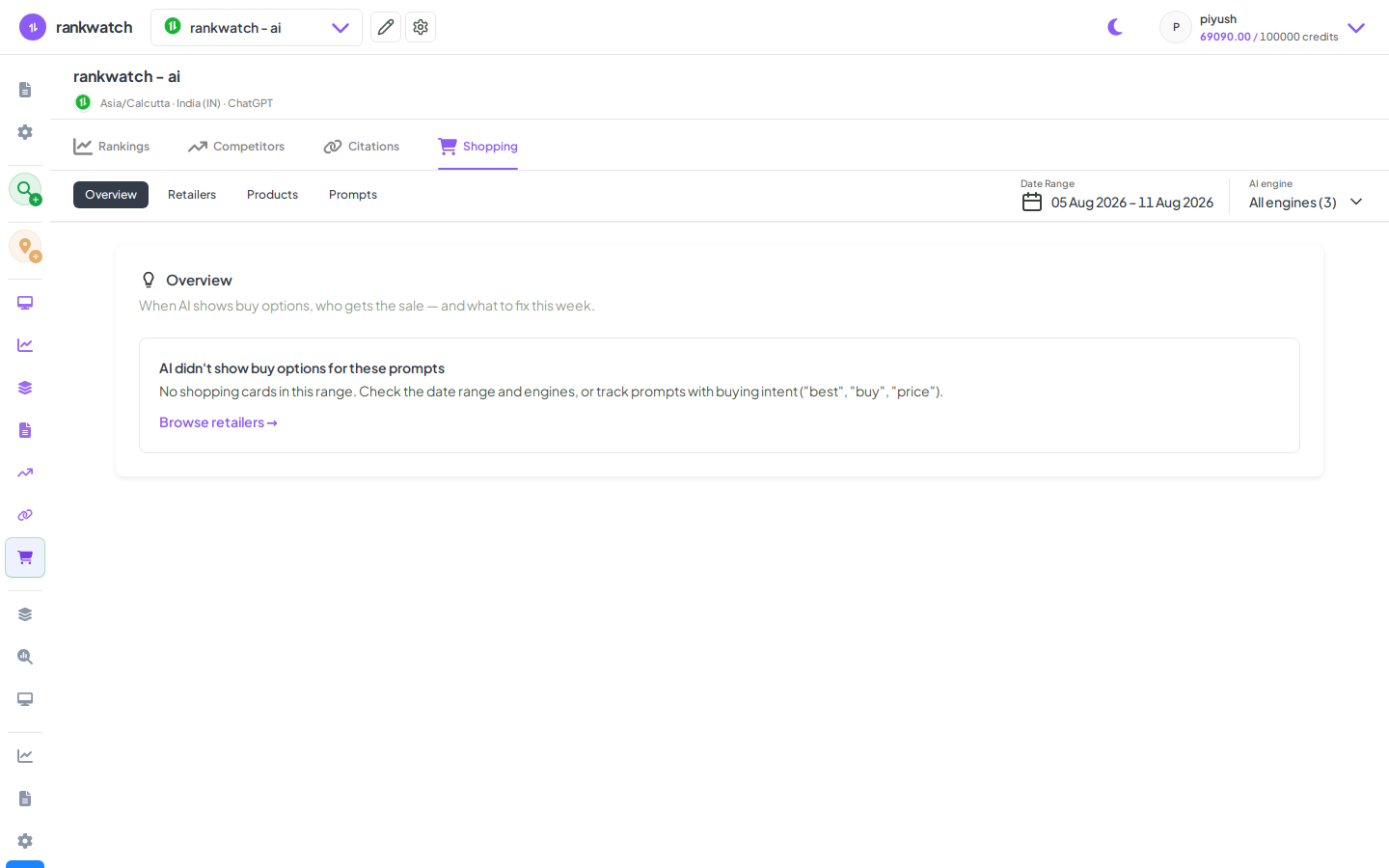The width and height of the screenshot is (1389, 868).
Task: Click the purple monitor sidebar icon
Action: click(x=25, y=303)
